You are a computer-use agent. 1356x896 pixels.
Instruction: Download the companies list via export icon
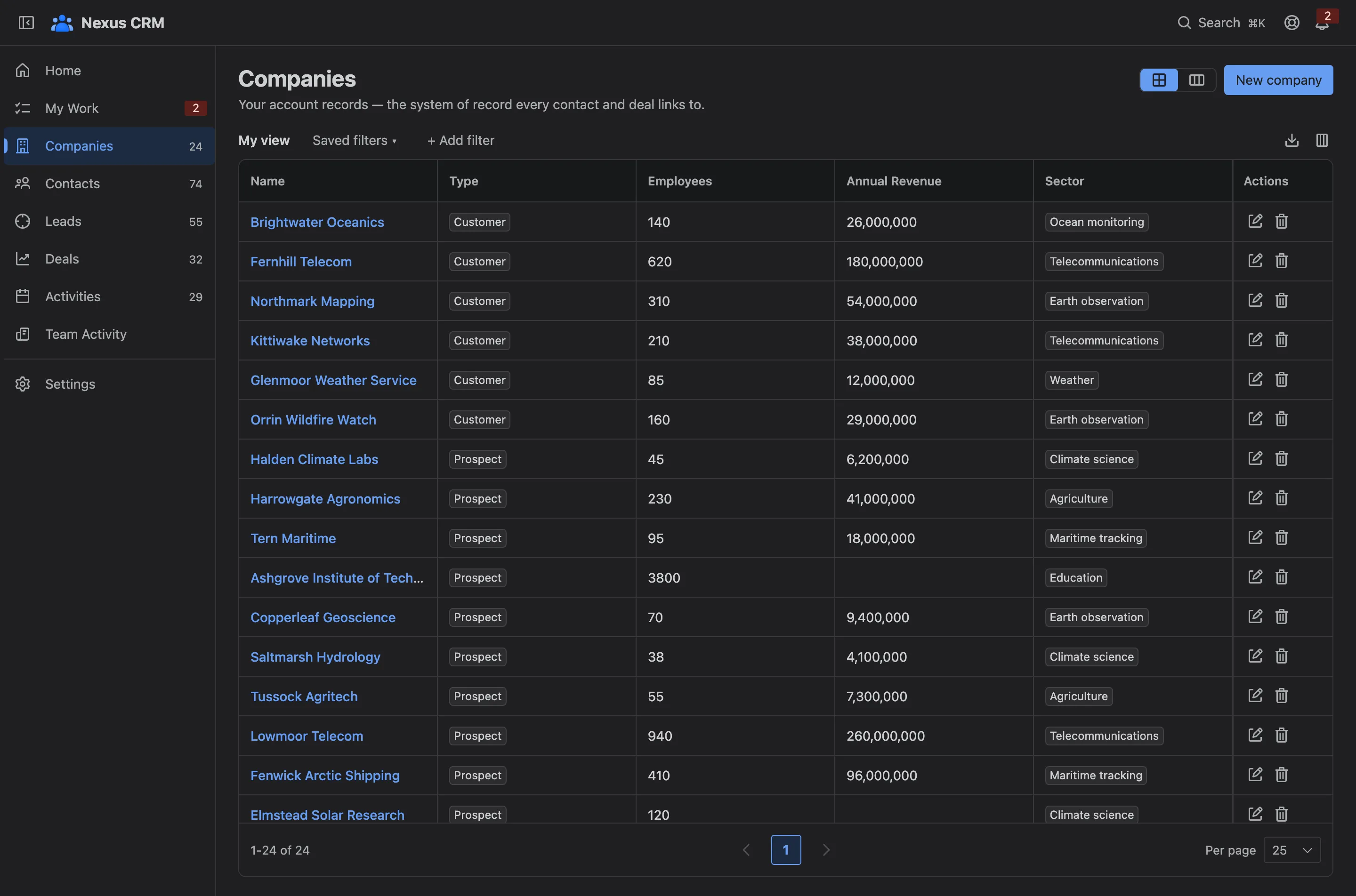[x=1292, y=140]
